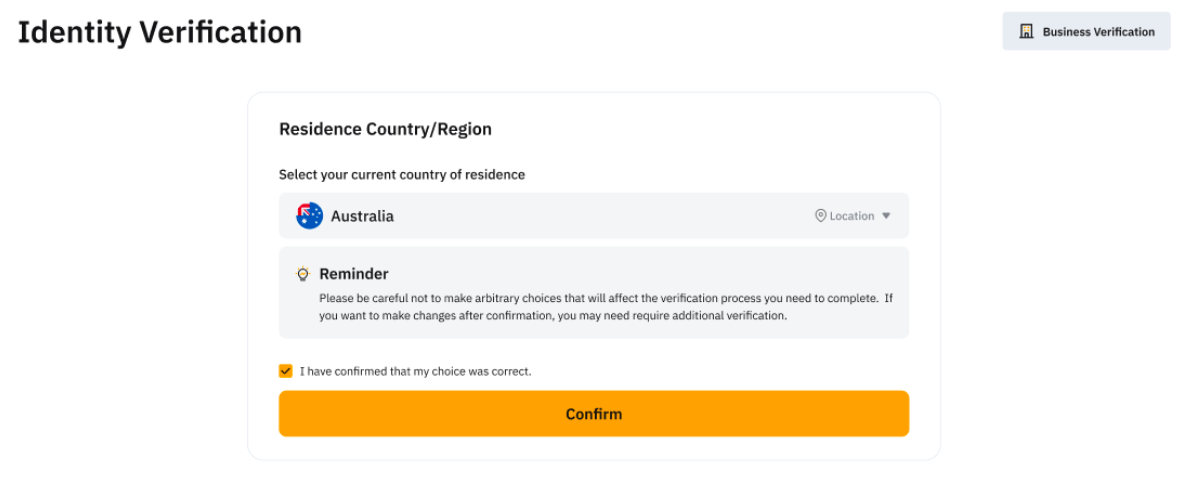Click the Reminder title text
The width and height of the screenshot is (1188, 482).
pyautogui.click(x=353, y=274)
